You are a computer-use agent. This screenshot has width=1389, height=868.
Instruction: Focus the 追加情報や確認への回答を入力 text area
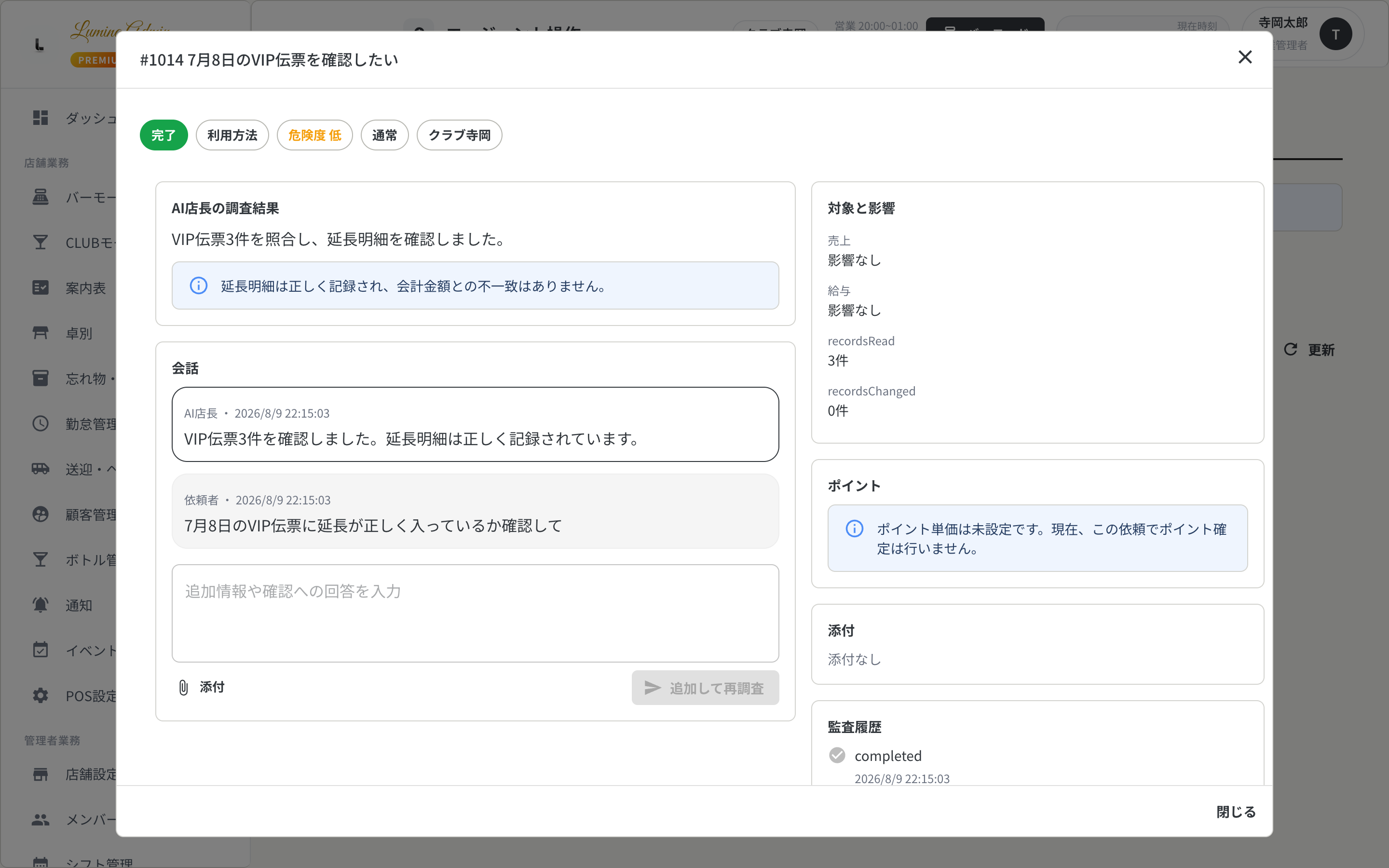pyautogui.click(x=475, y=613)
